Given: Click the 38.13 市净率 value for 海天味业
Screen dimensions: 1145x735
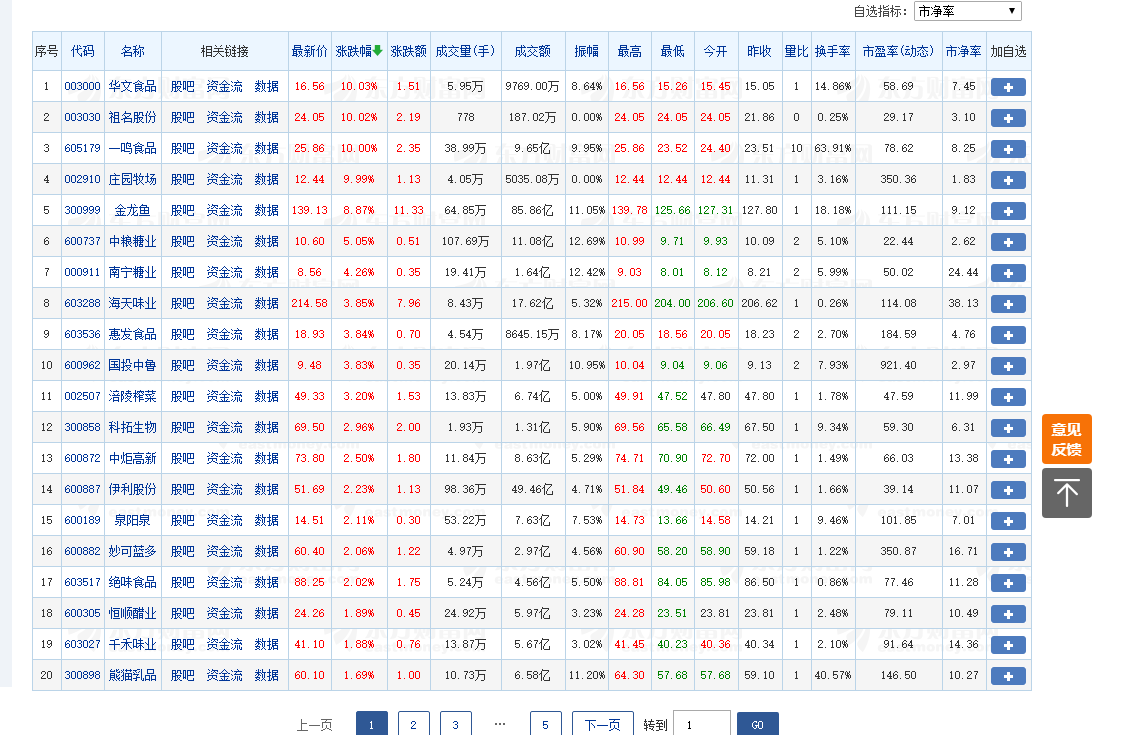Looking at the screenshot, I should (963, 304).
